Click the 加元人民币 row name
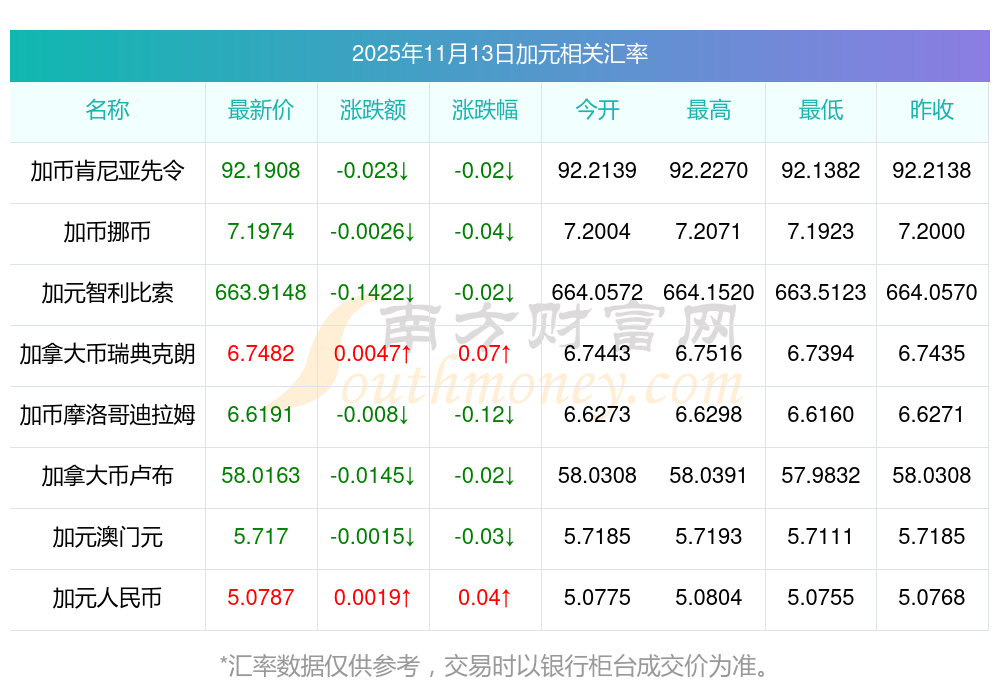This screenshot has height=697, width=1000. tap(107, 598)
